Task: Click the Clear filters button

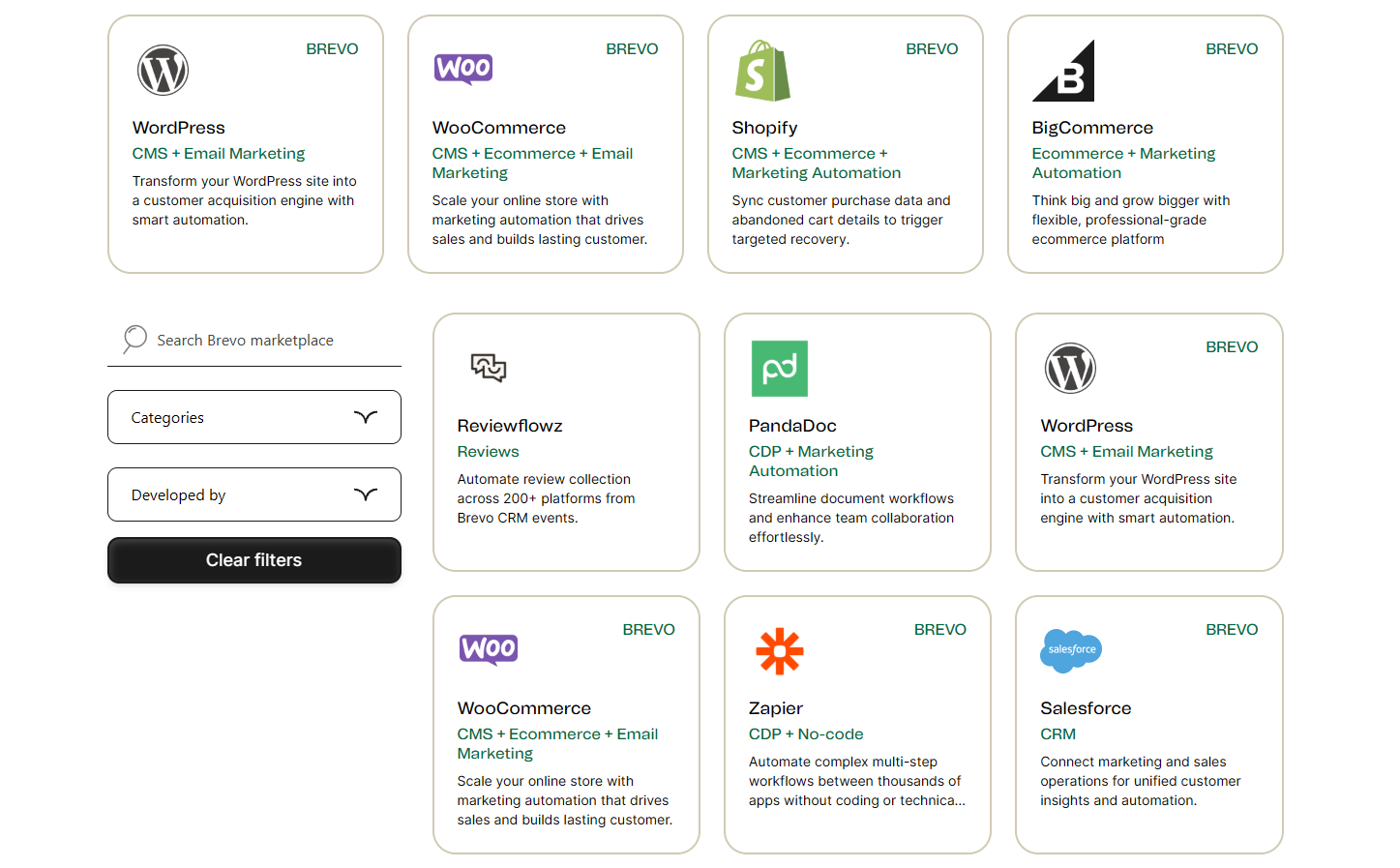Action: tap(254, 560)
